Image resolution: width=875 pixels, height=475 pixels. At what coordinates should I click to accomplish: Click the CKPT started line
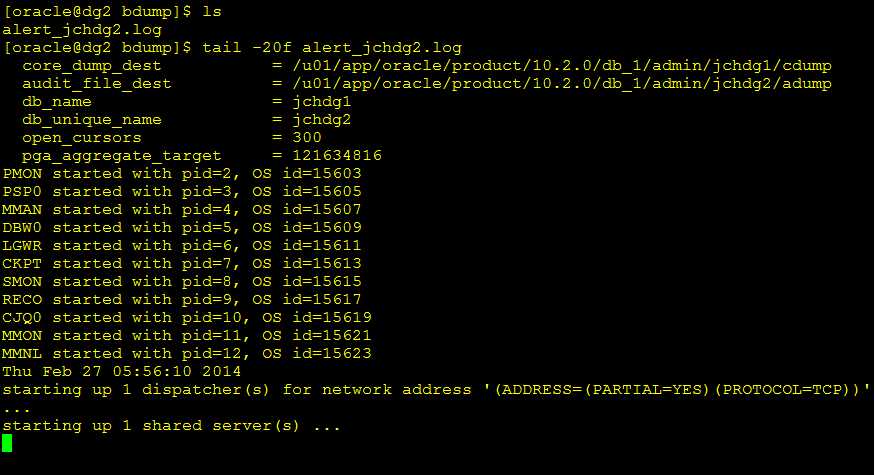(182, 263)
